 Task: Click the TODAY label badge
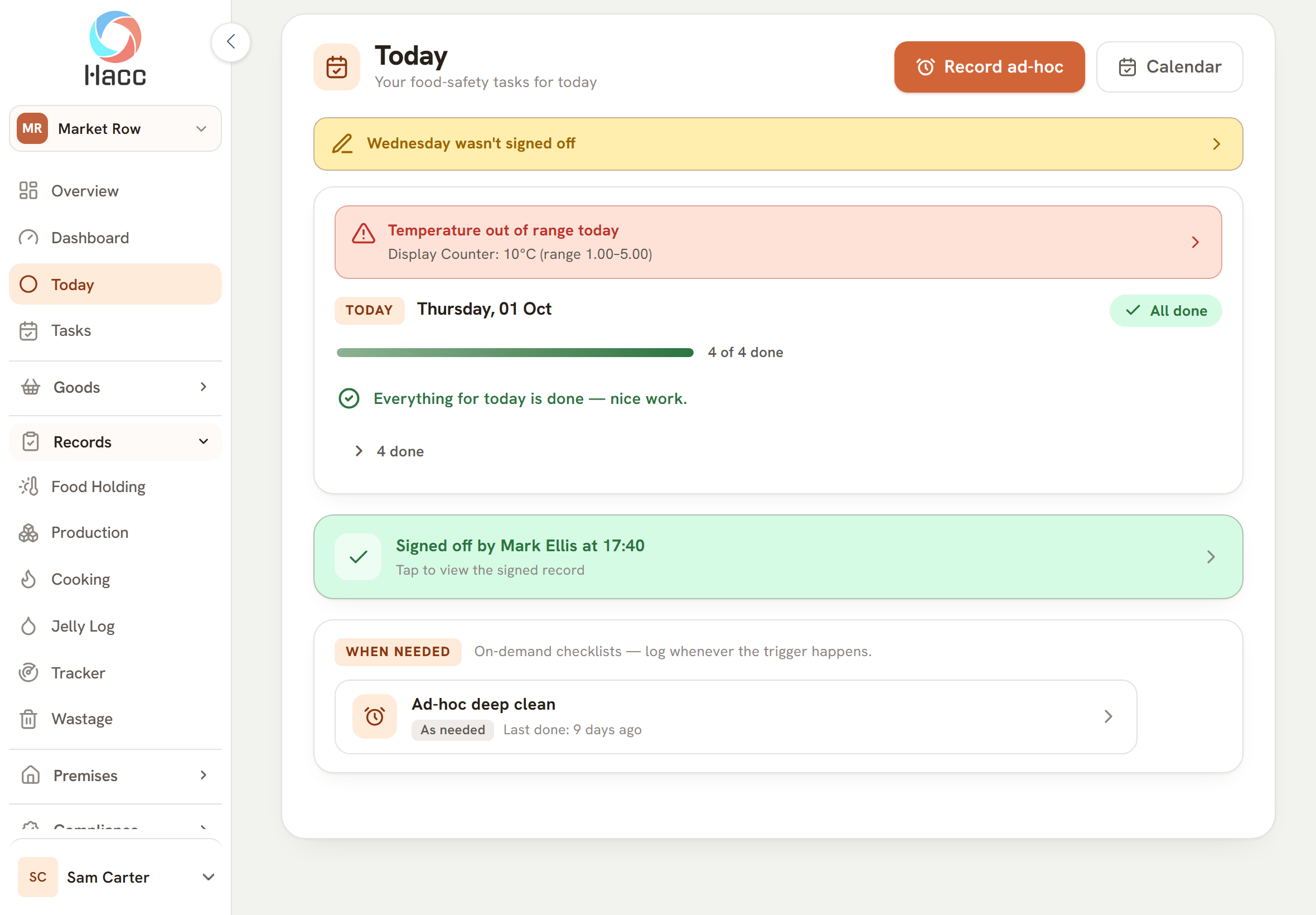click(x=370, y=311)
